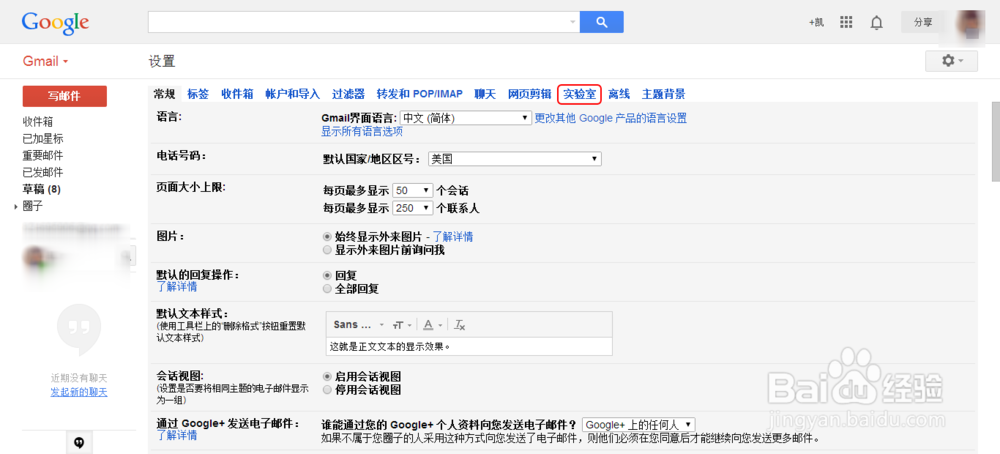Click the +凯 link in header
The height and width of the screenshot is (454, 1000).
click(816, 22)
